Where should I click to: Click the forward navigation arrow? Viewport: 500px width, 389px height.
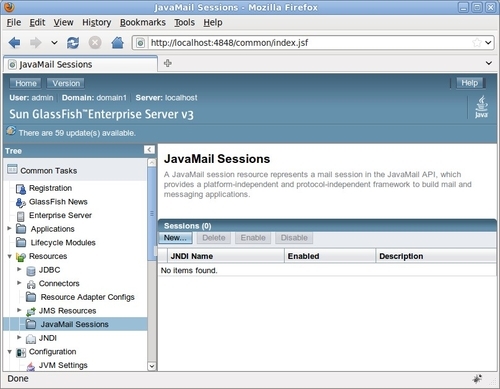[36, 43]
